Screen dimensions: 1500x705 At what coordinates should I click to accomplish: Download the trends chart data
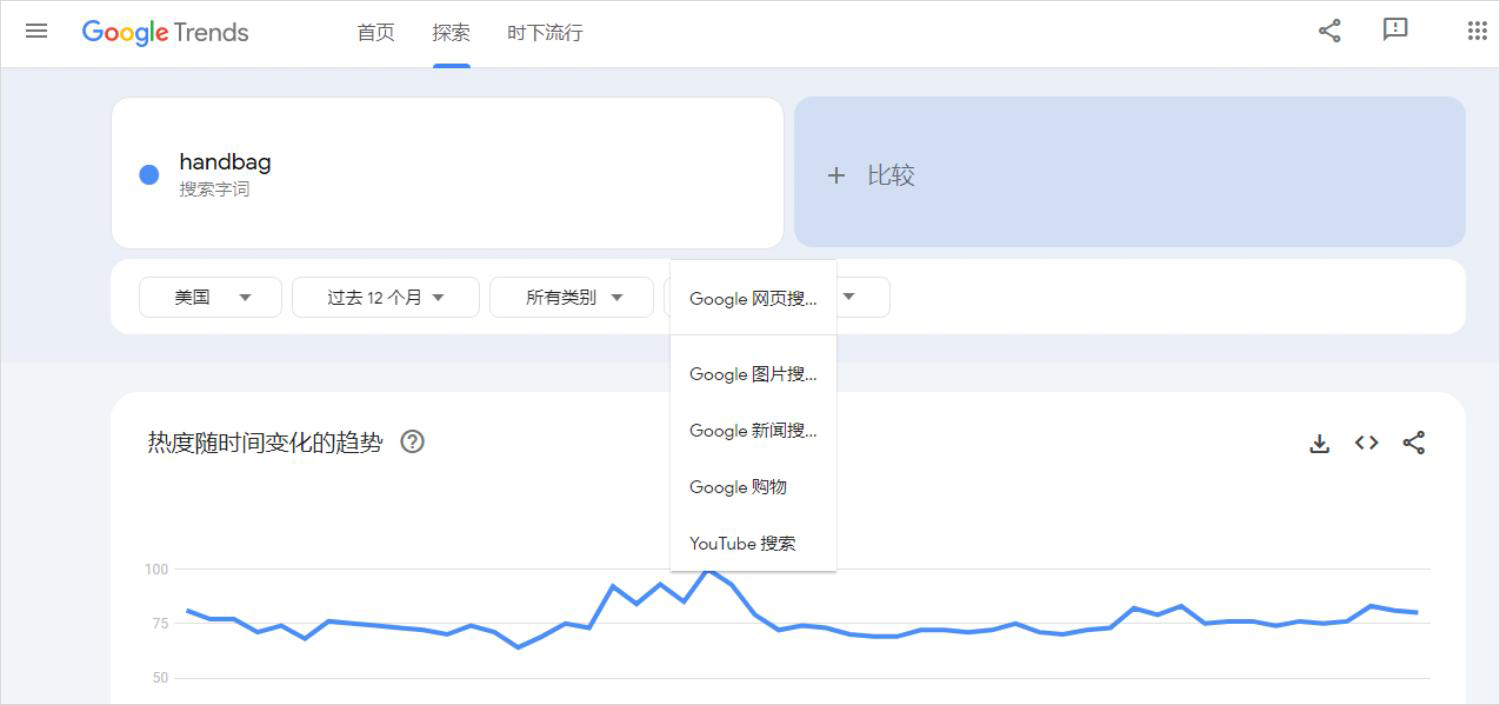click(x=1320, y=442)
